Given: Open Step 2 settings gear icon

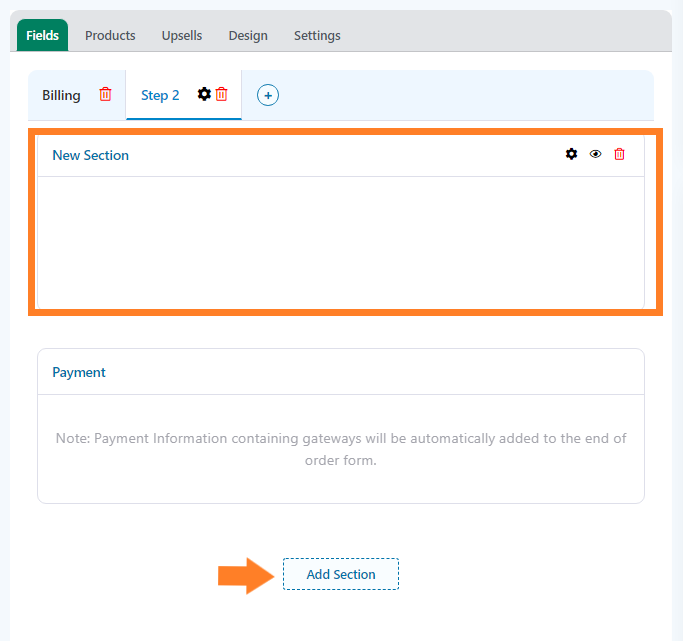Looking at the screenshot, I should click(x=204, y=94).
